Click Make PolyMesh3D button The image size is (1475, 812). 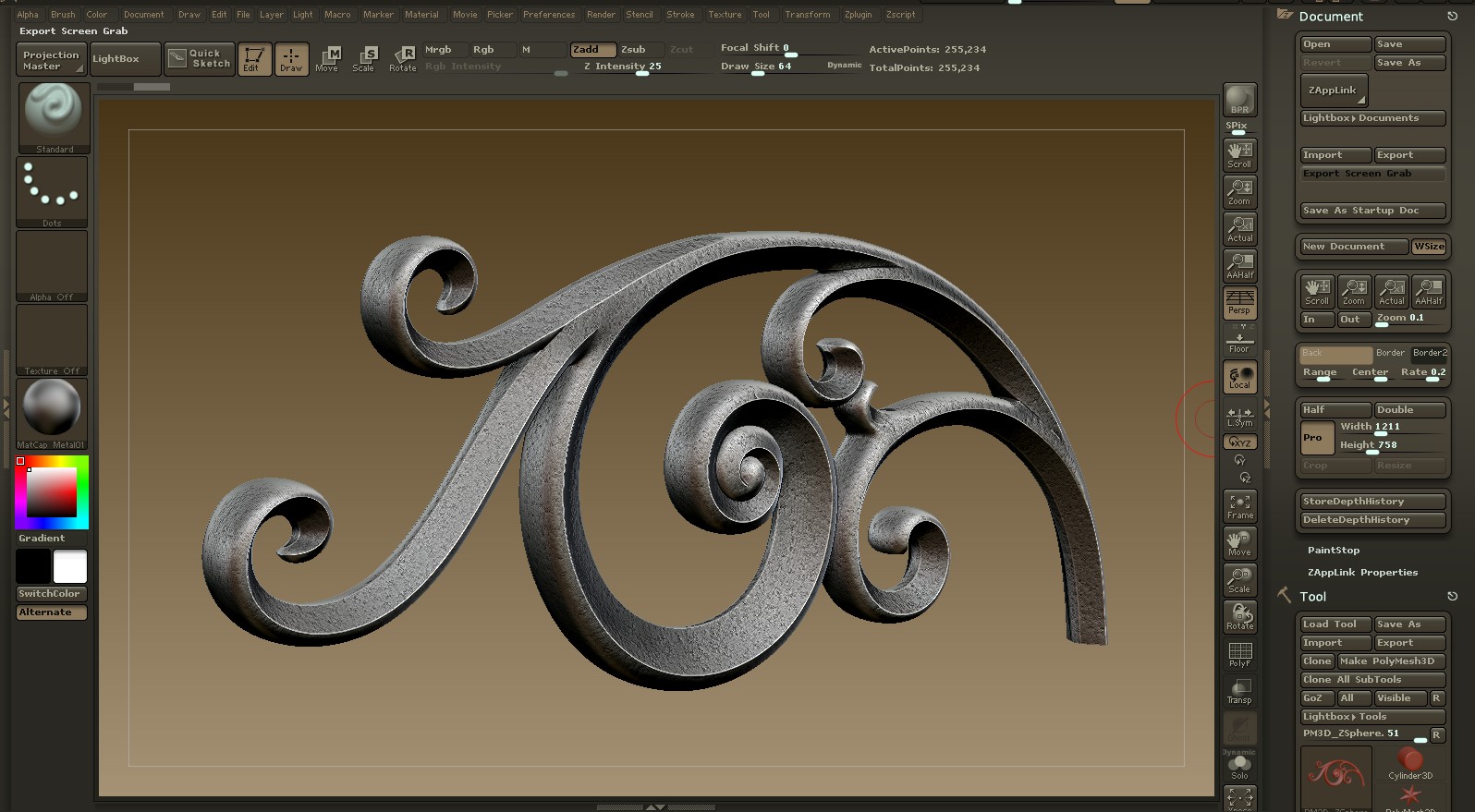coord(1391,661)
